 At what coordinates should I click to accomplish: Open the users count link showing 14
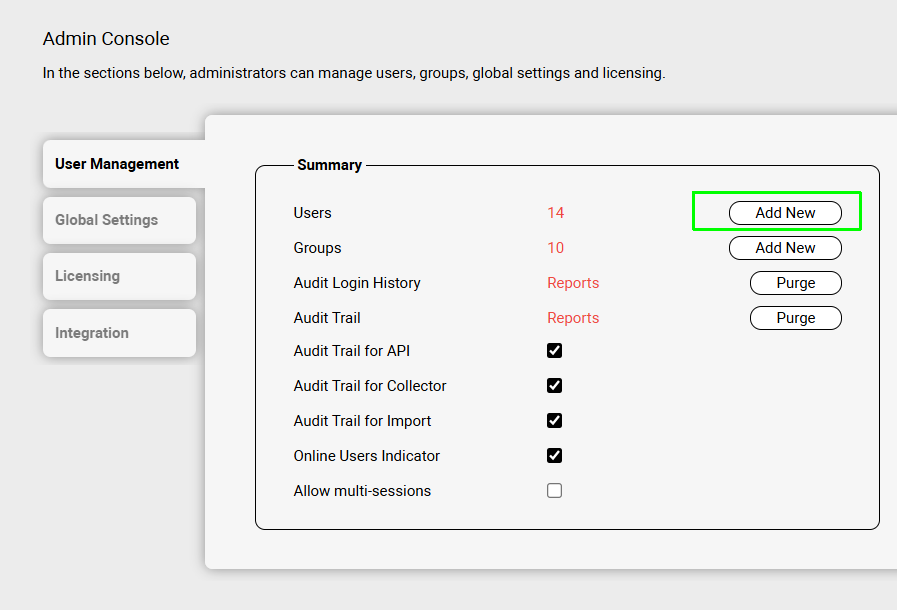556,213
